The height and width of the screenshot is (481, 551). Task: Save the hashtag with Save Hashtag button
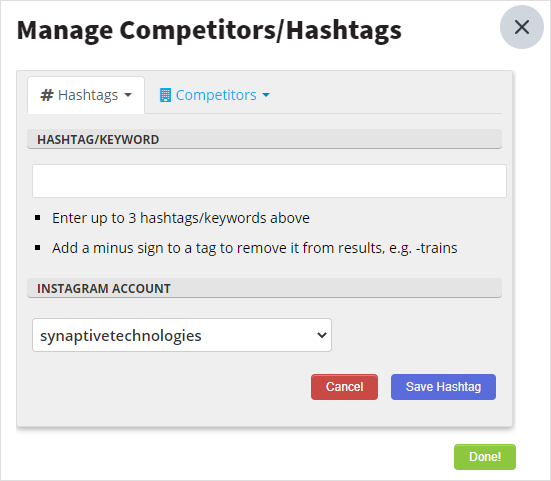pos(443,387)
